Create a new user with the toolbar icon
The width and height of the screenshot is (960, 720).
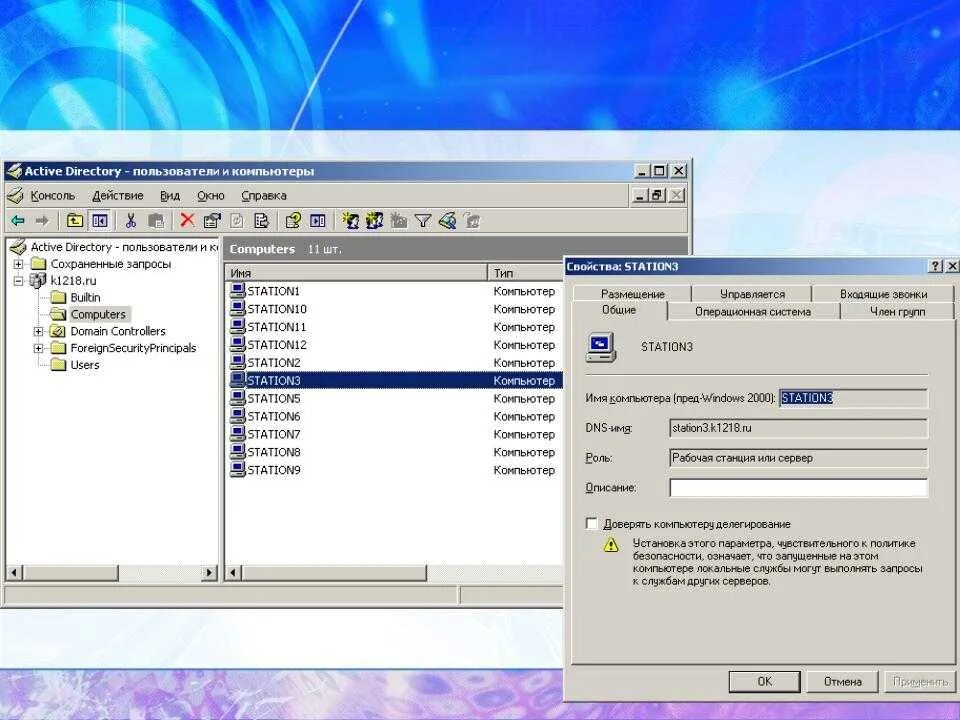[x=350, y=220]
